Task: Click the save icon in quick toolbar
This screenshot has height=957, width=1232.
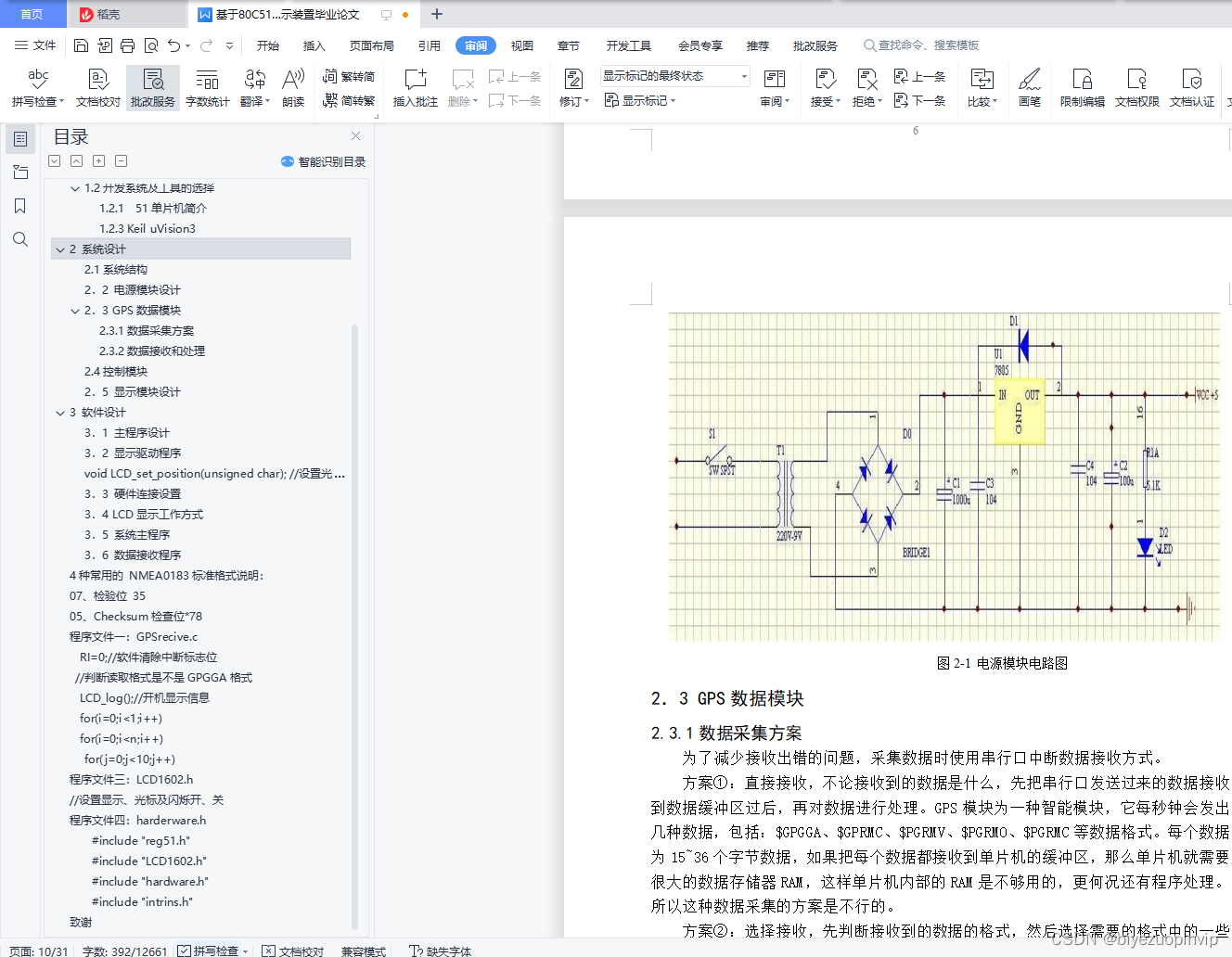Action: point(81,45)
